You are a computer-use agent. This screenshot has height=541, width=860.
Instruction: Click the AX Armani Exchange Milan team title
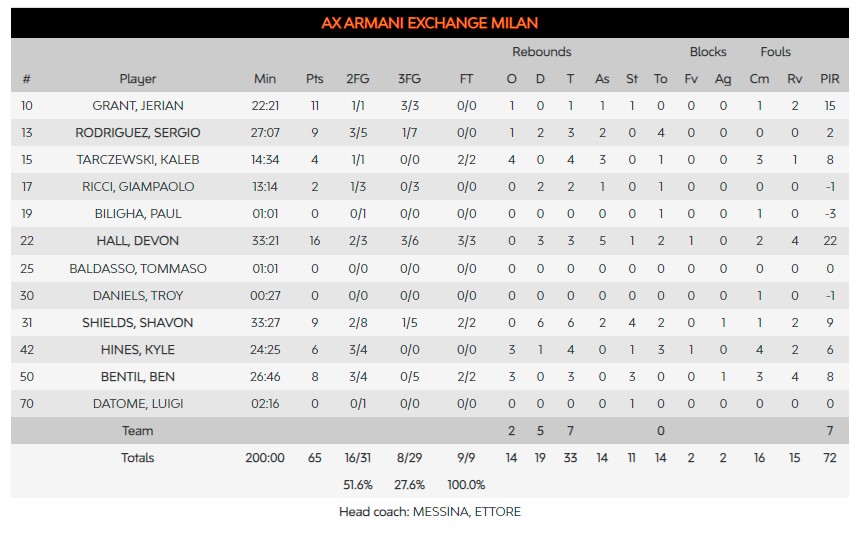click(429, 23)
